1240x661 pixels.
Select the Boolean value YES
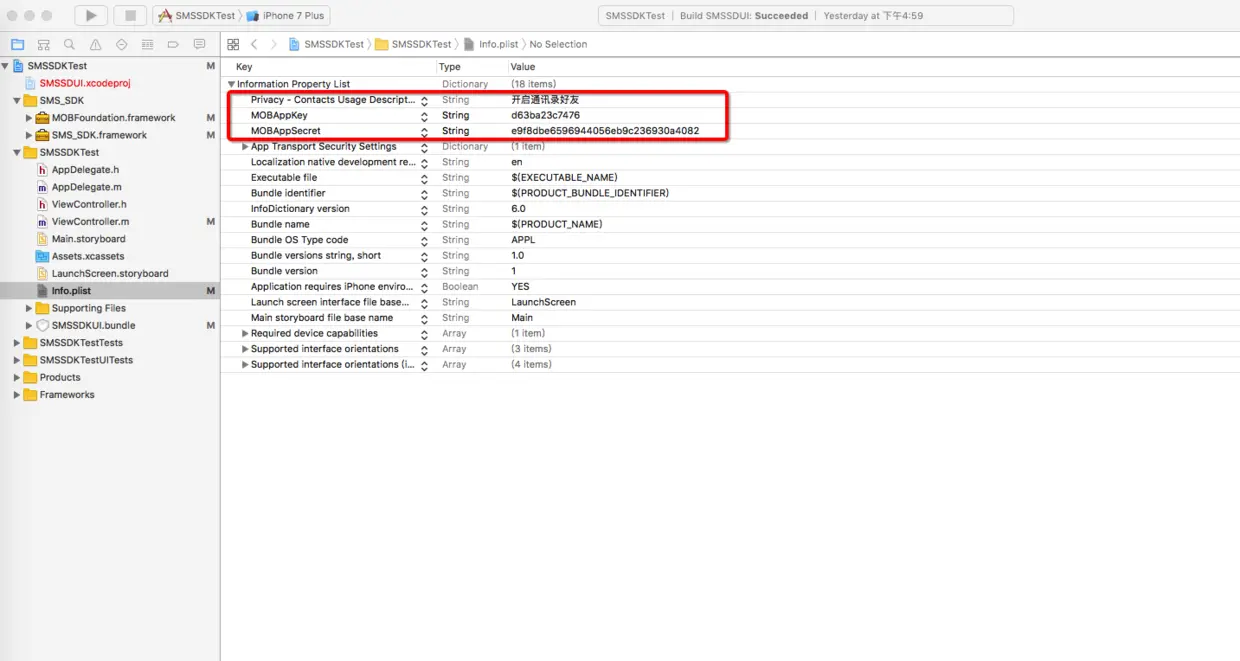tap(520, 286)
